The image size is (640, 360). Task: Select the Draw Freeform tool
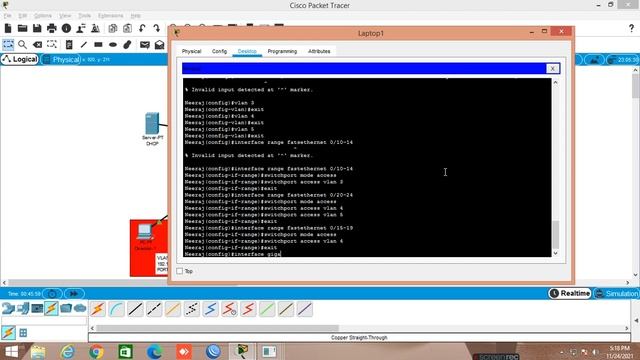tap(127, 44)
